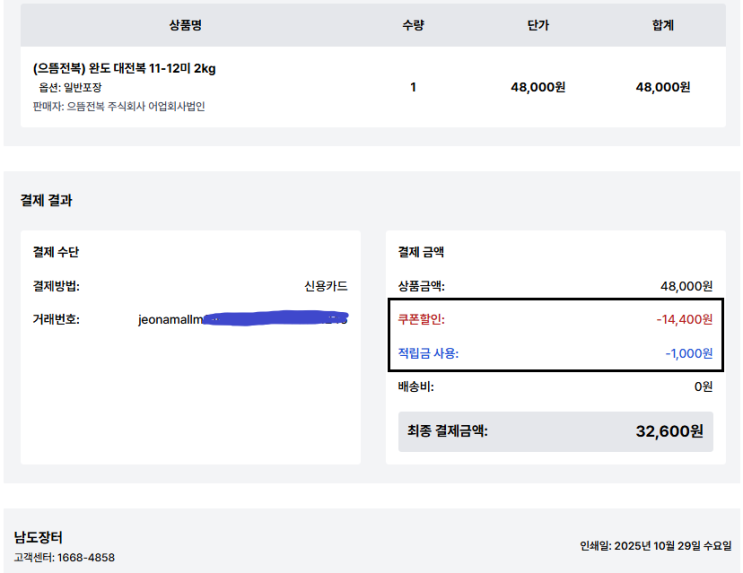Screen dimensions: 743x573
Task: Click the 수량 column header
Action: (x=413, y=25)
